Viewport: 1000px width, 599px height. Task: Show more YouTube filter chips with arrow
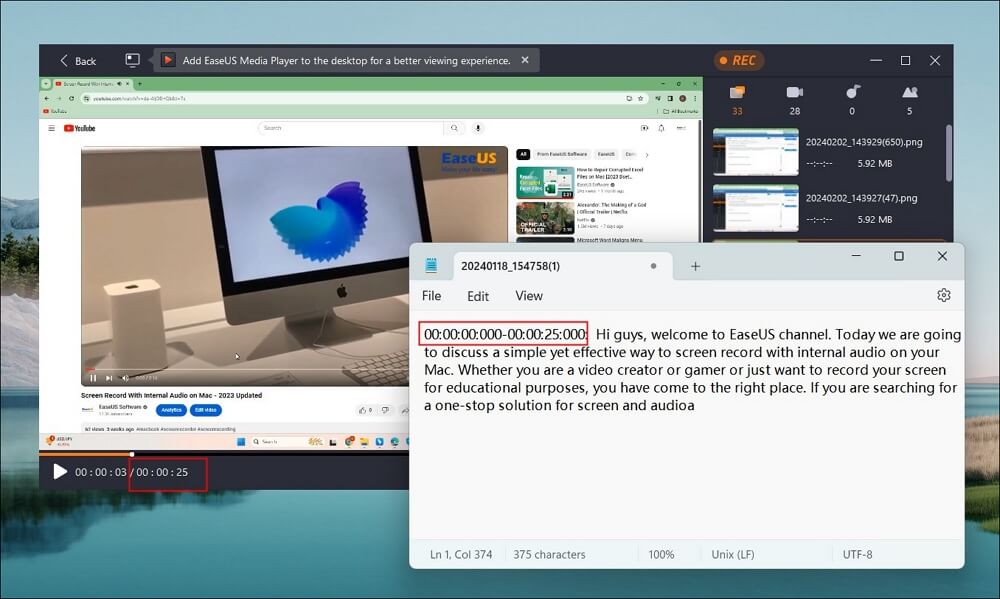pos(647,154)
